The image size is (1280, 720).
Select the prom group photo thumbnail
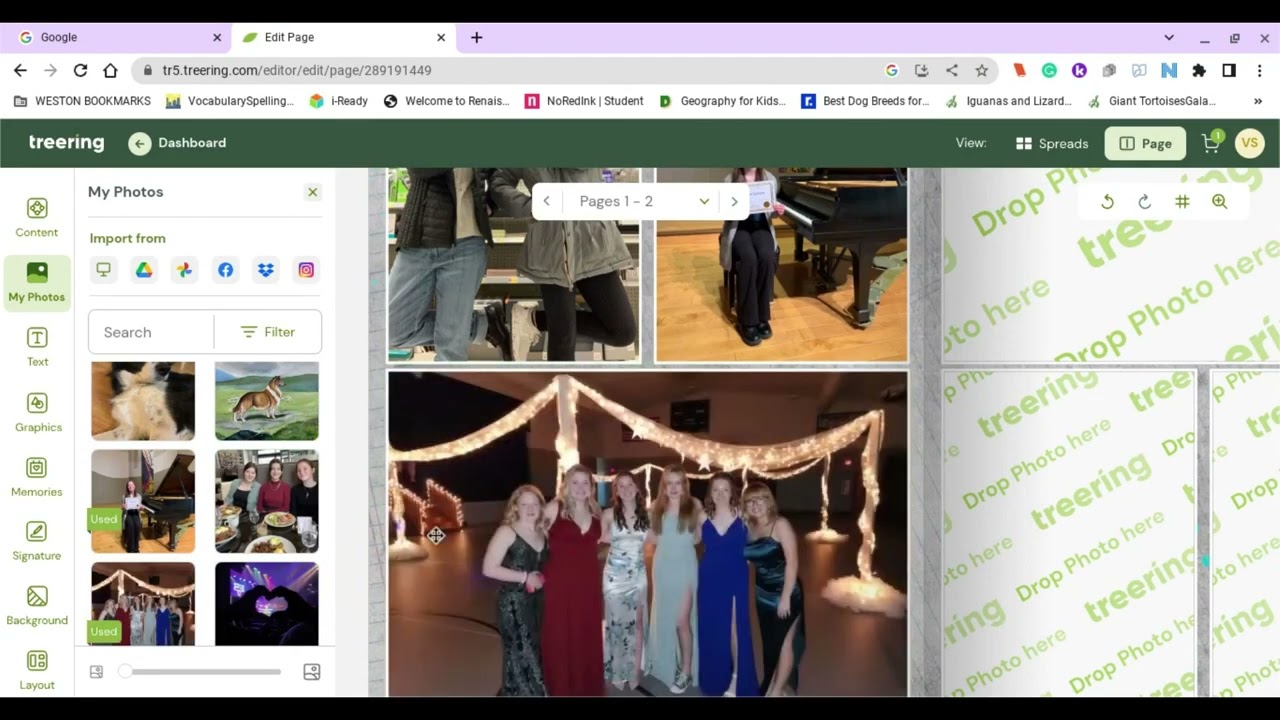click(x=143, y=604)
